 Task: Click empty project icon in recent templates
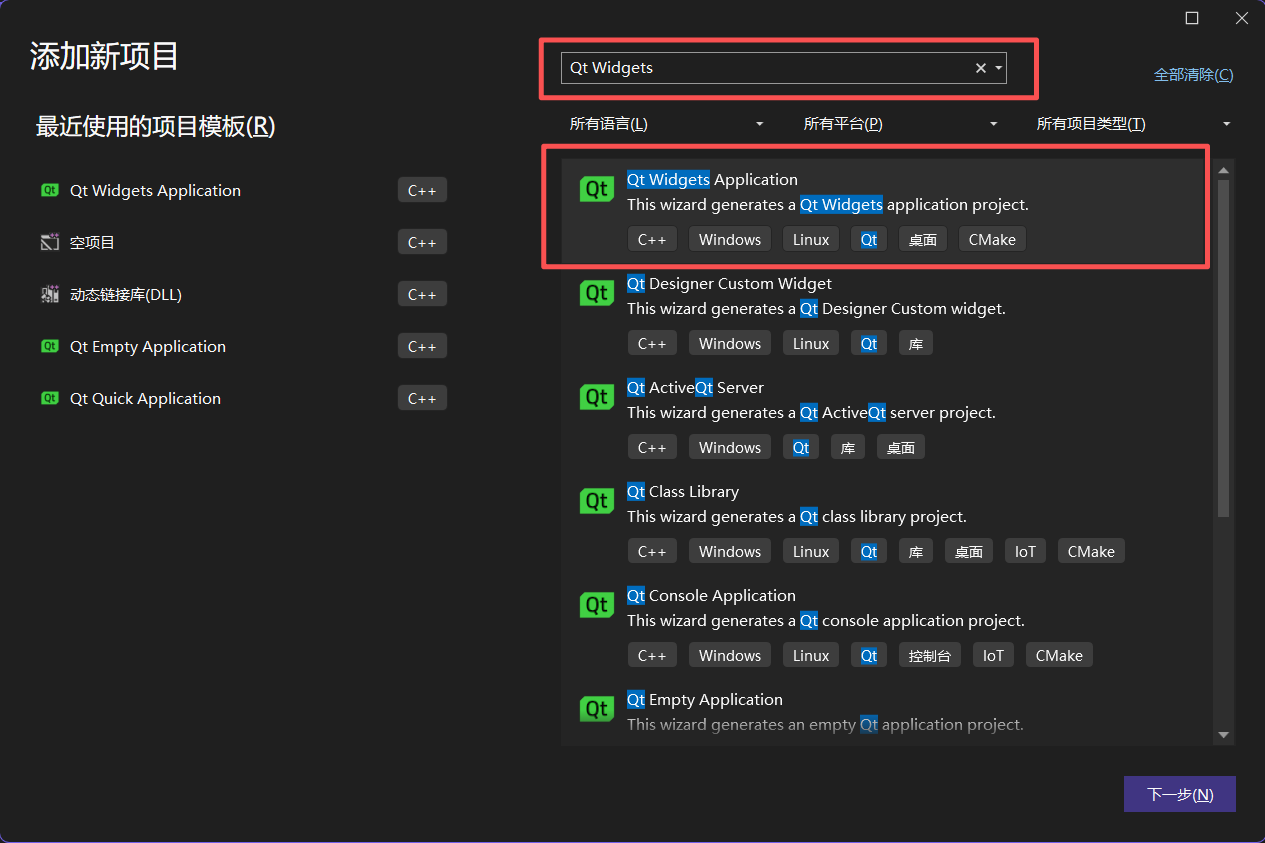(50, 242)
